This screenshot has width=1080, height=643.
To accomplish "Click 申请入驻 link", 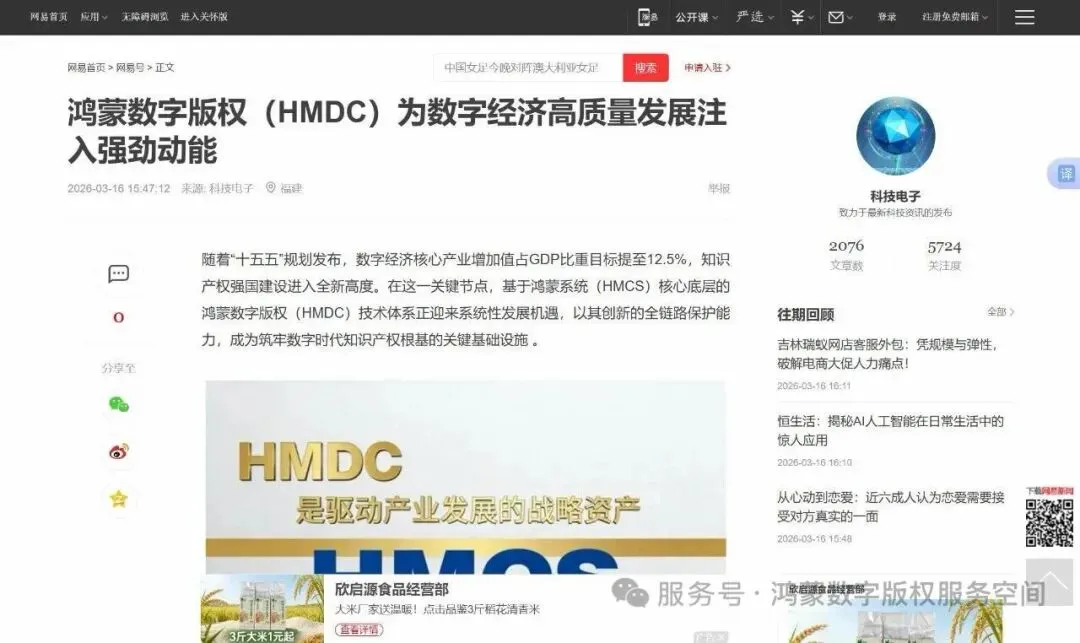I will coord(707,67).
